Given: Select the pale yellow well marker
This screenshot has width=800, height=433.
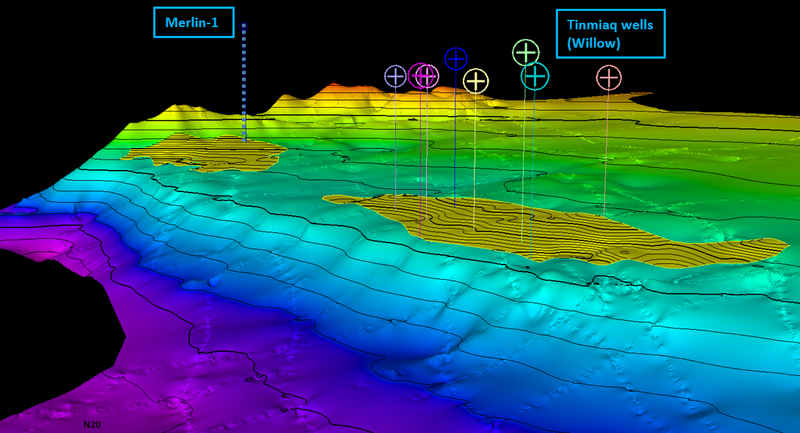Looking at the screenshot, I should (x=476, y=81).
